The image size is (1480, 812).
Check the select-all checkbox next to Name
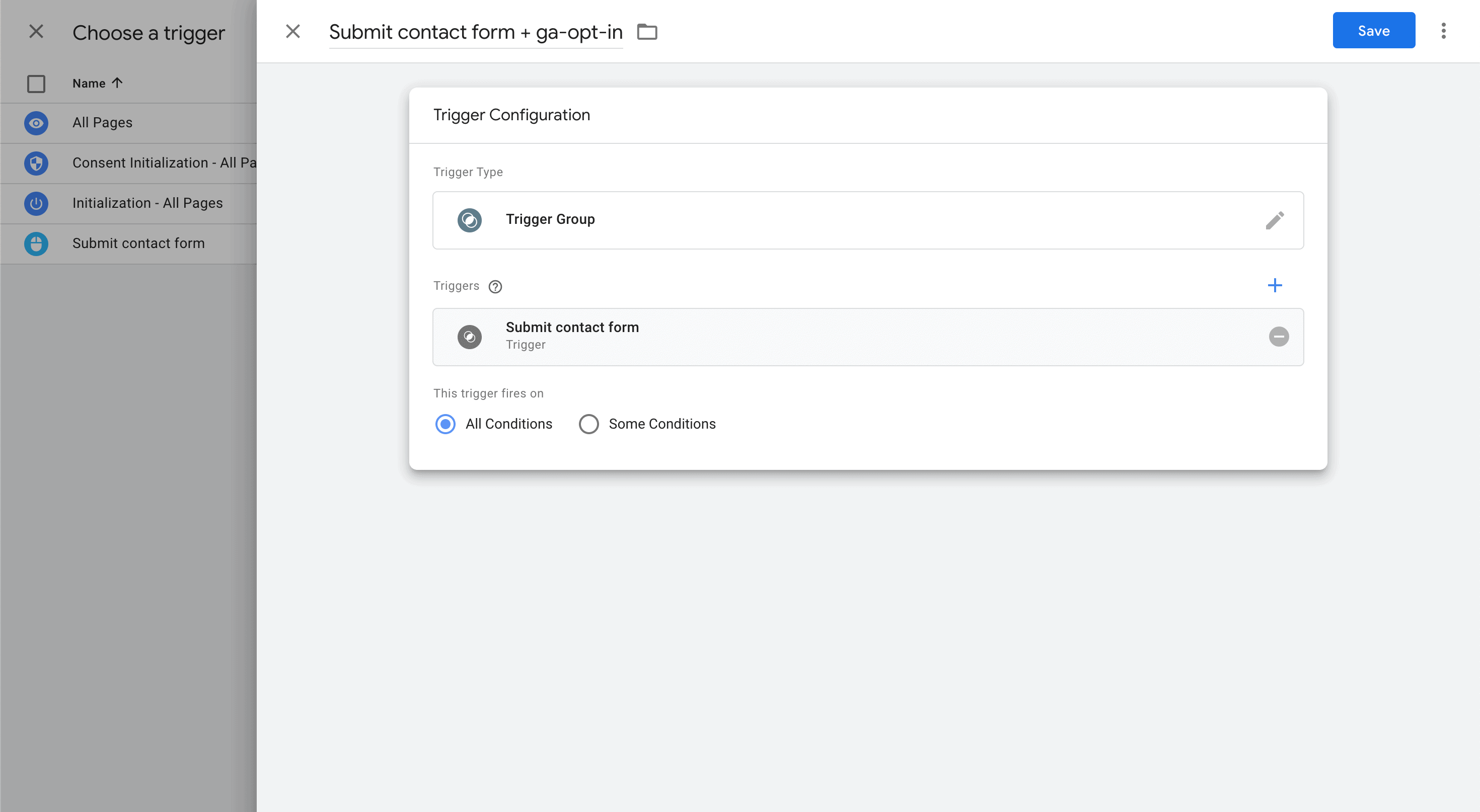(x=36, y=84)
